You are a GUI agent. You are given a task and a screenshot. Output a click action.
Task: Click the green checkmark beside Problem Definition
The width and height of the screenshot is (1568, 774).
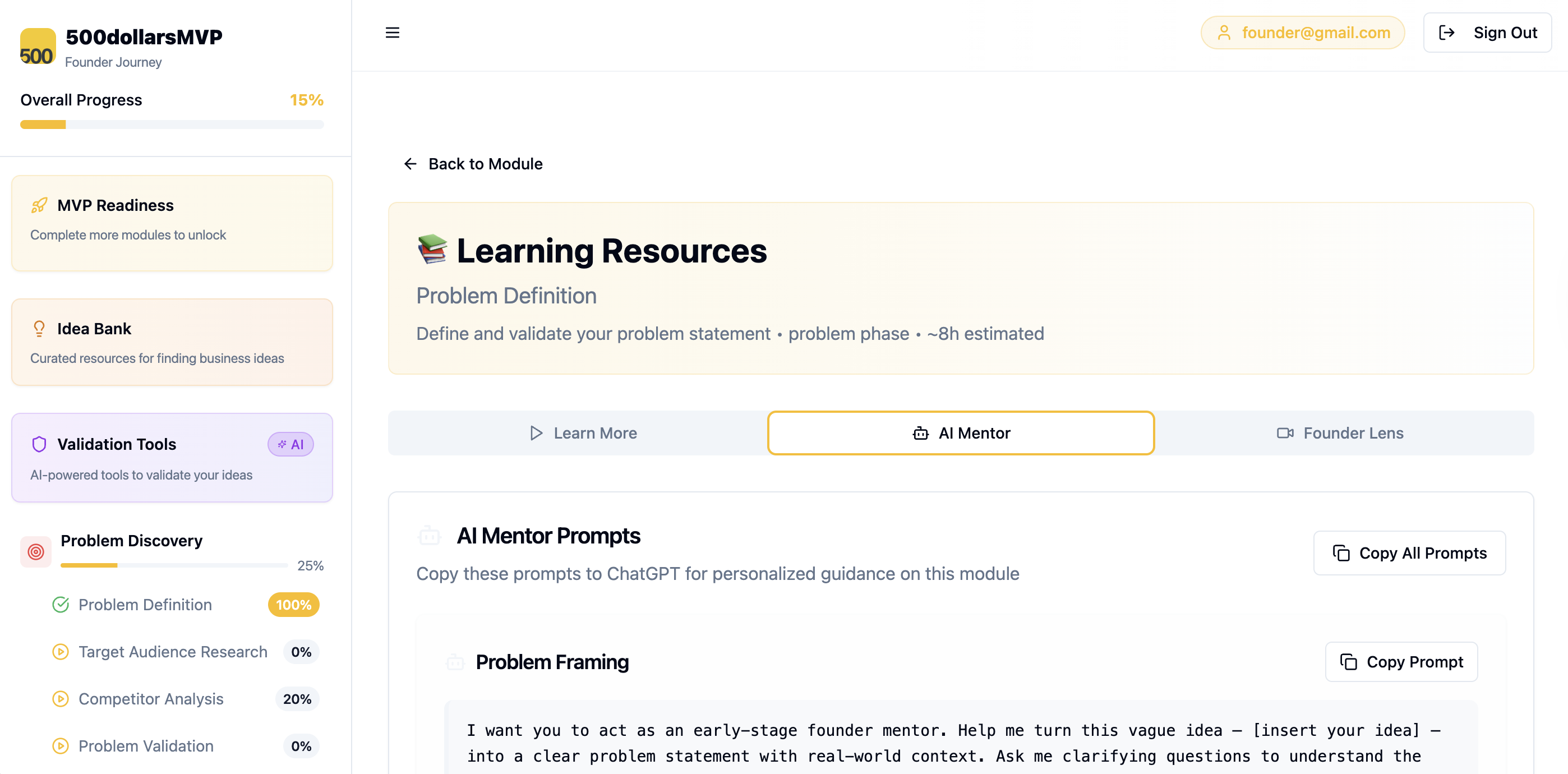coord(60,605)
